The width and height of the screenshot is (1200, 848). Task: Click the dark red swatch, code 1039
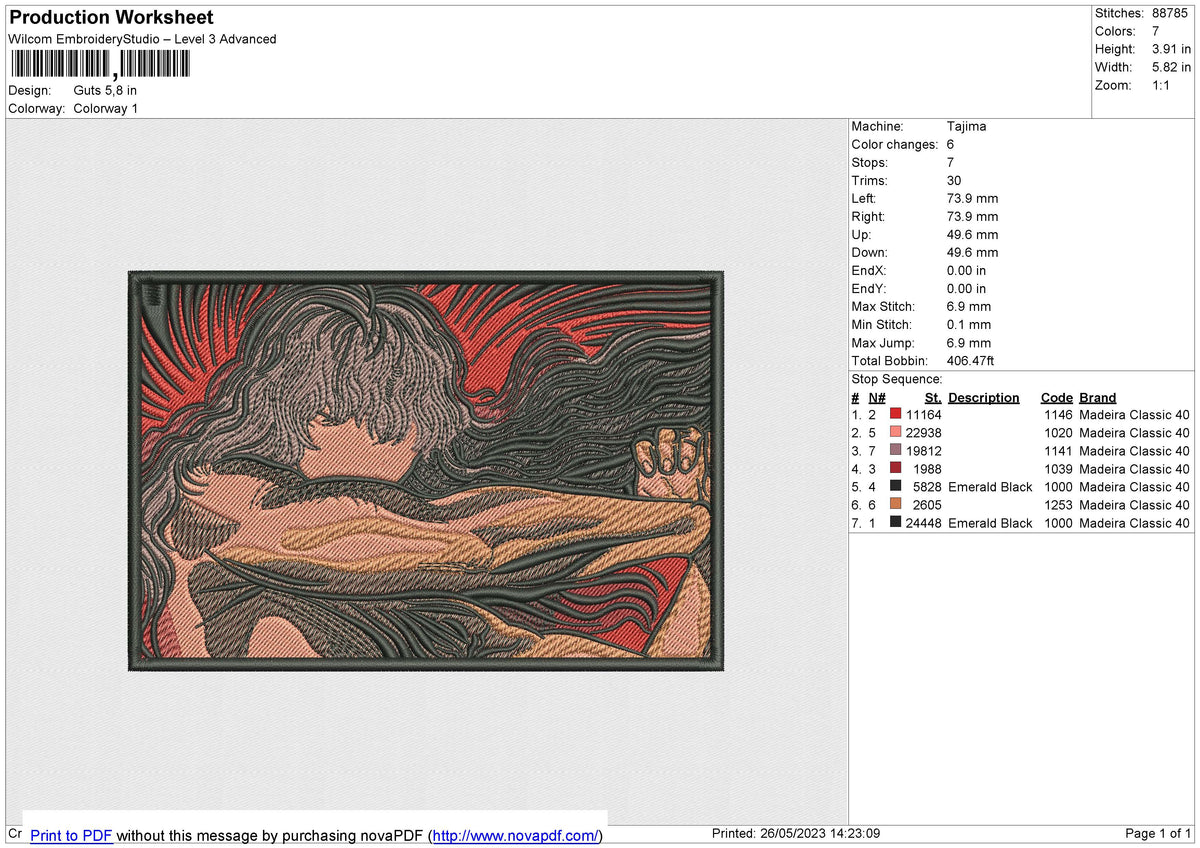(895, 468)
